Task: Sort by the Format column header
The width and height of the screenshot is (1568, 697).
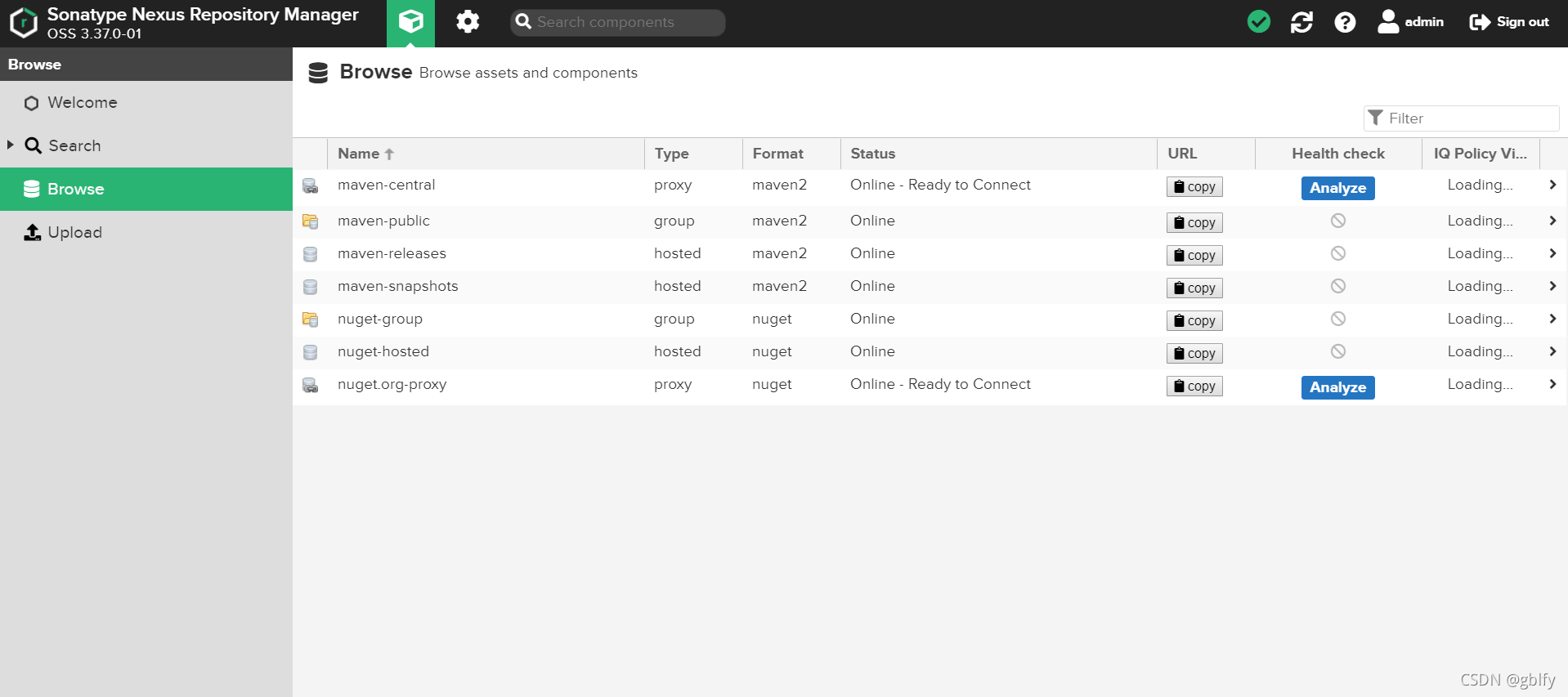Action: click(x=791, y=154)
